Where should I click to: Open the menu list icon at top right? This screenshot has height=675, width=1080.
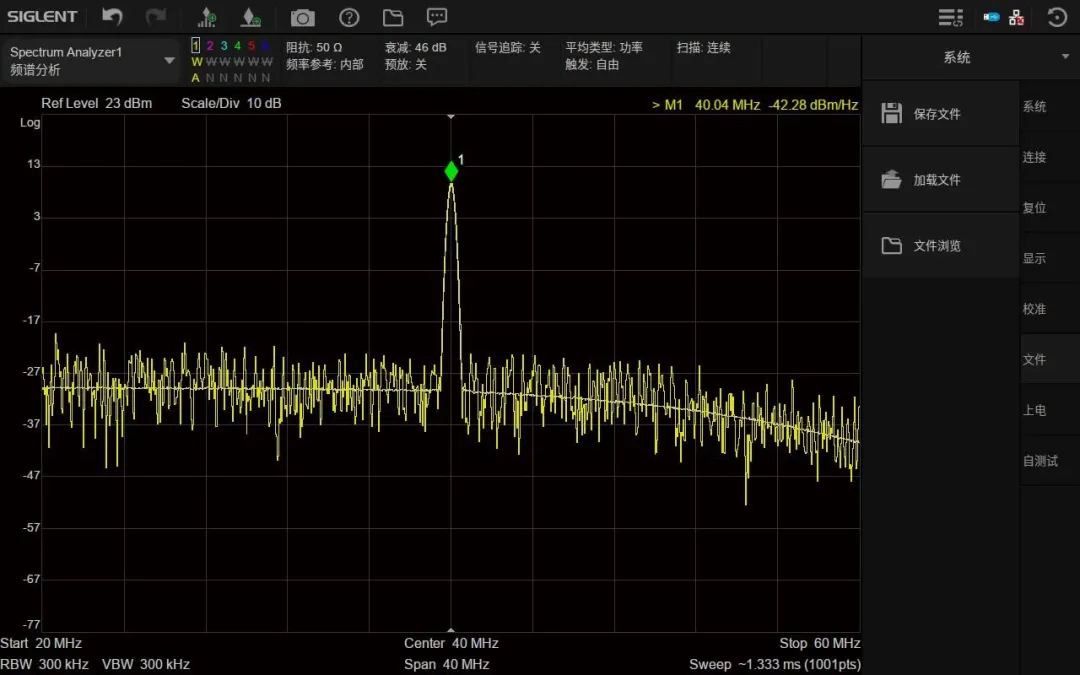pyautogui.click(x=951, y=17)
